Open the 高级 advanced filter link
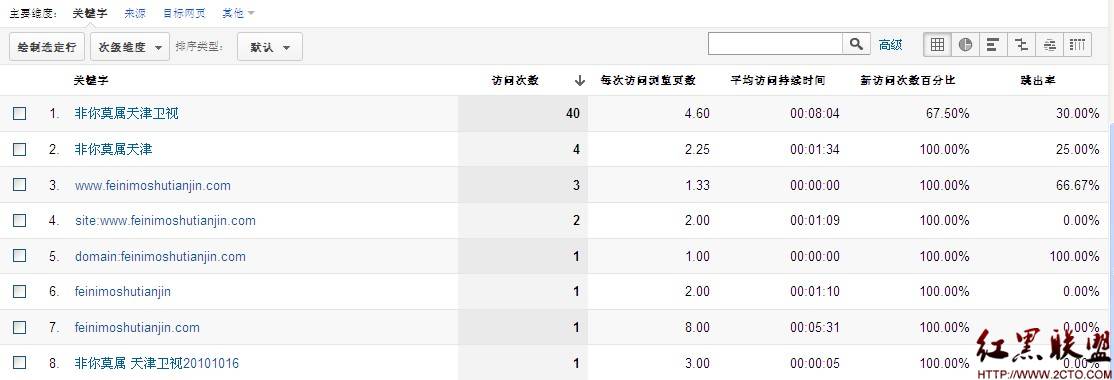1114x380 pixels. coord(891,45)
